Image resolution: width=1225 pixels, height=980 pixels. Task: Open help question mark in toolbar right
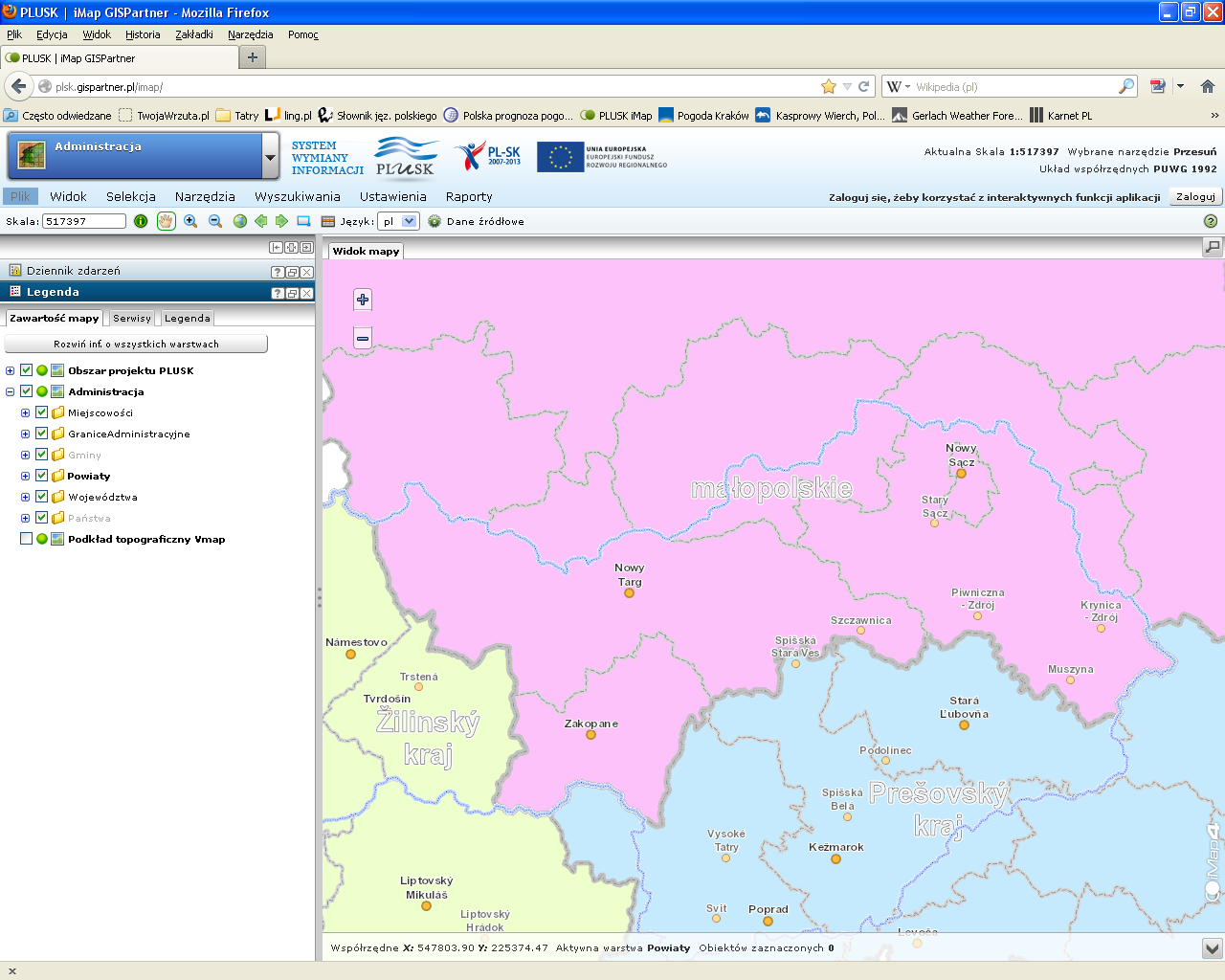tap(1211, 221)
